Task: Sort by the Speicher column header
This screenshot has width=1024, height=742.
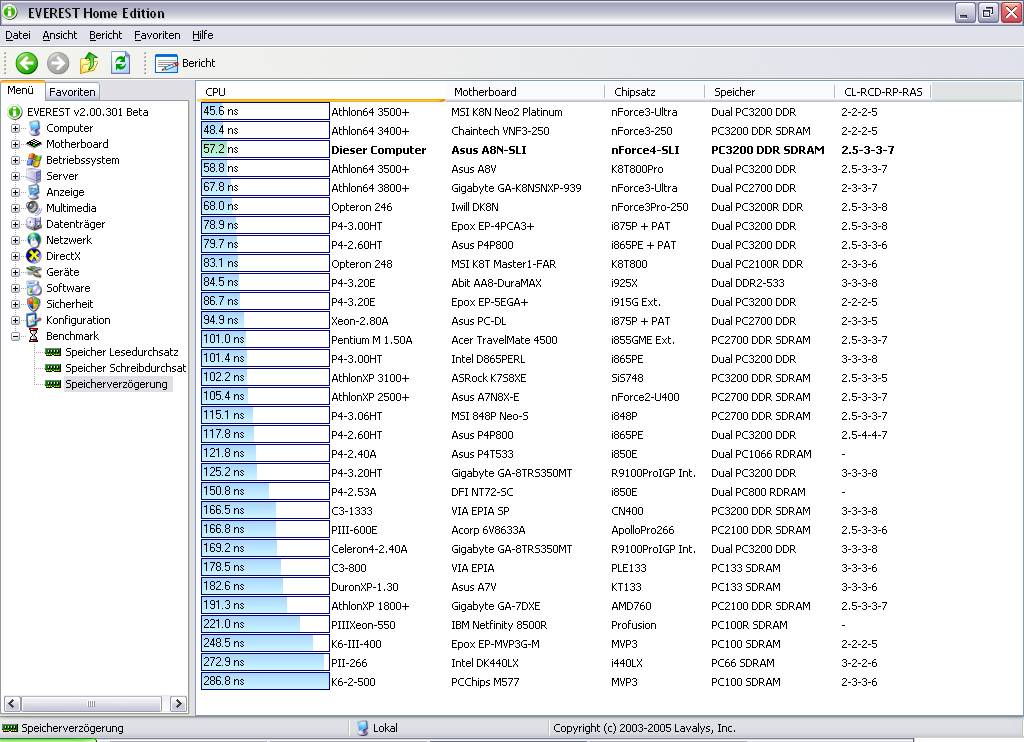Action: [x=769, y=92]
